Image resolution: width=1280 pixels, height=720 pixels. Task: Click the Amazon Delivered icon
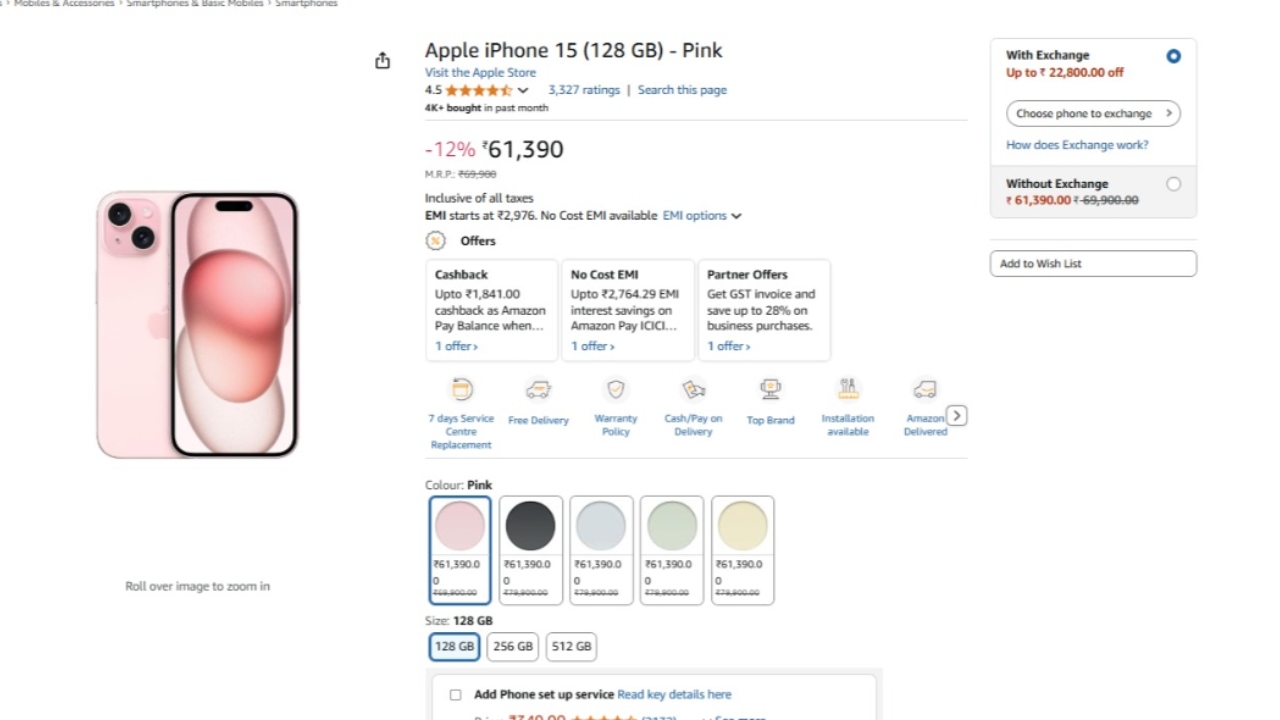click(x=925, y=389)
